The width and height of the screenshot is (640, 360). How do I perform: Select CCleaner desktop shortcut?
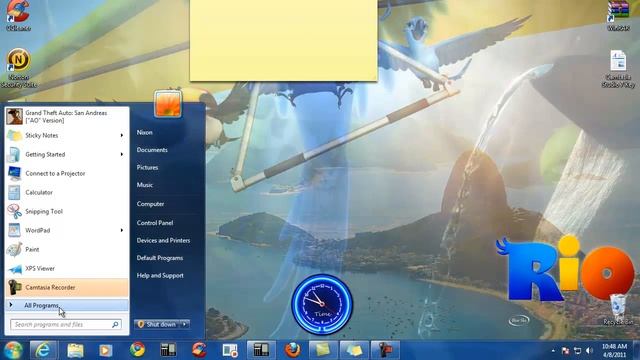18,16
